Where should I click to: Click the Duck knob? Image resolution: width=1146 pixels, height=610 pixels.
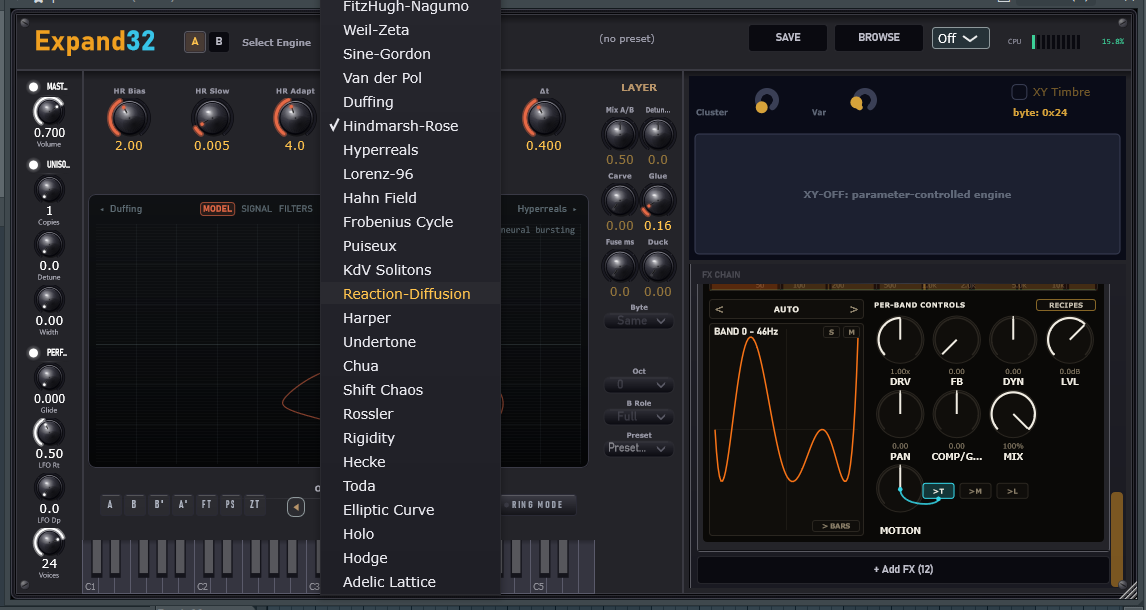(657, 267)
